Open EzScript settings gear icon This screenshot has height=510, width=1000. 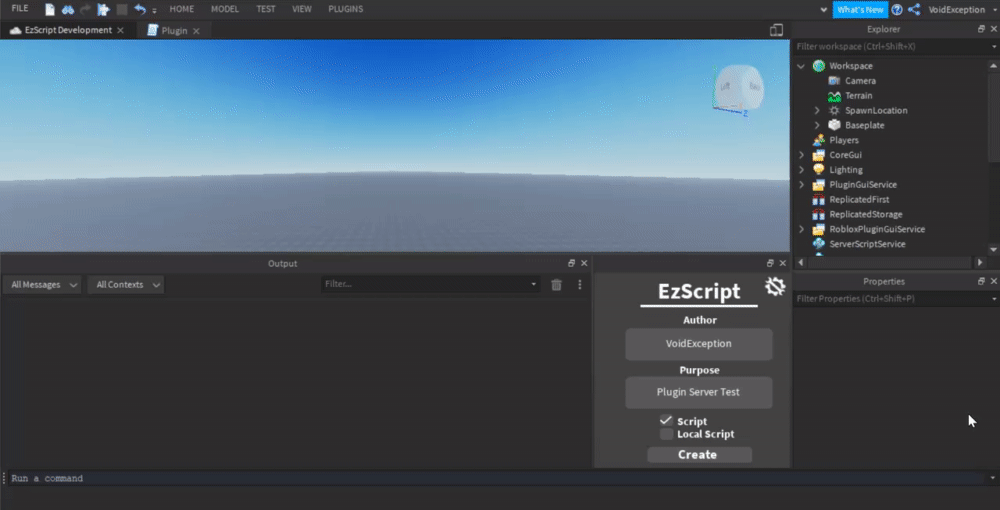click(775, 287)
